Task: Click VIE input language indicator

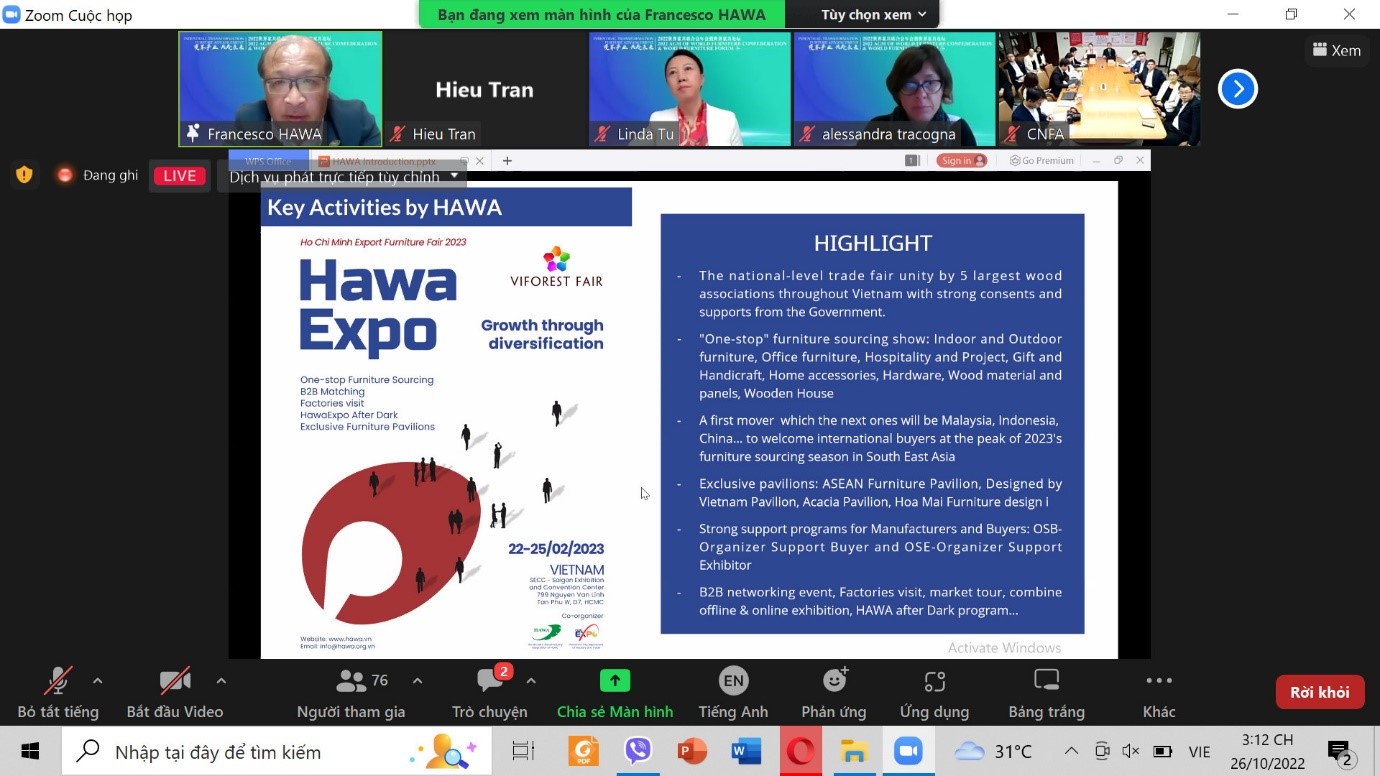Action: (1199, 752)
